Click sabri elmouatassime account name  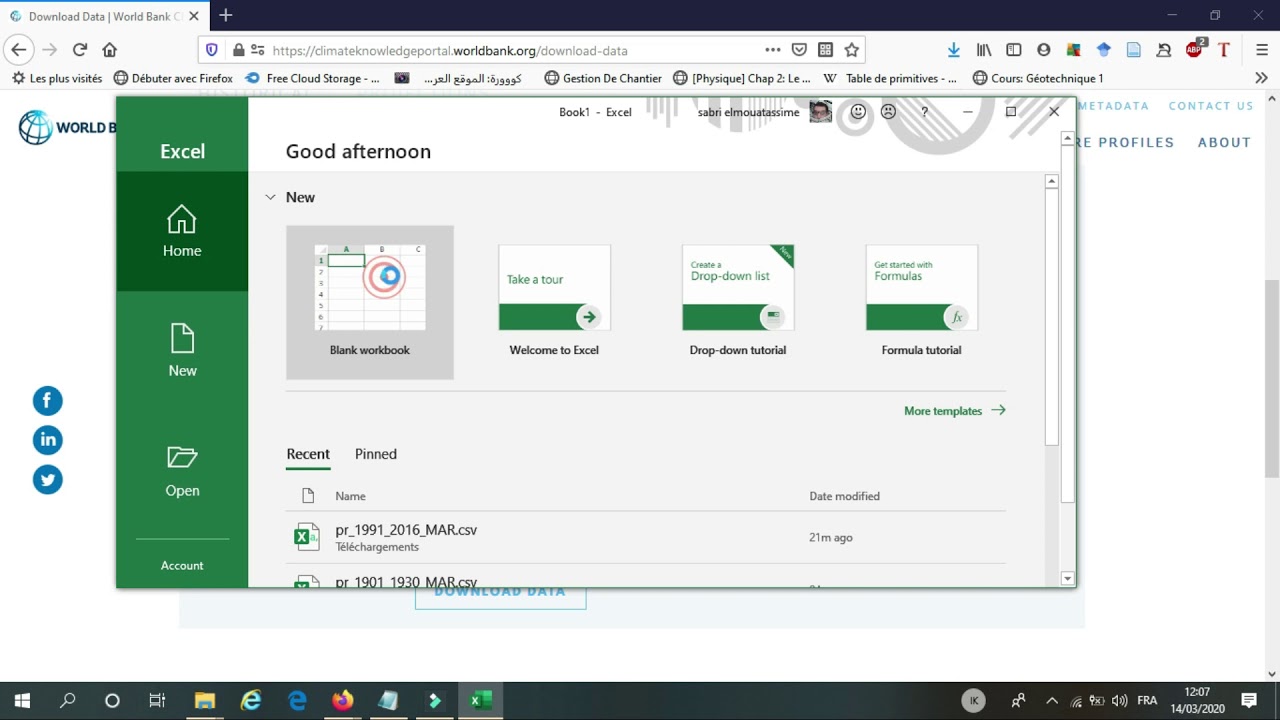click(x=748, y=112)
